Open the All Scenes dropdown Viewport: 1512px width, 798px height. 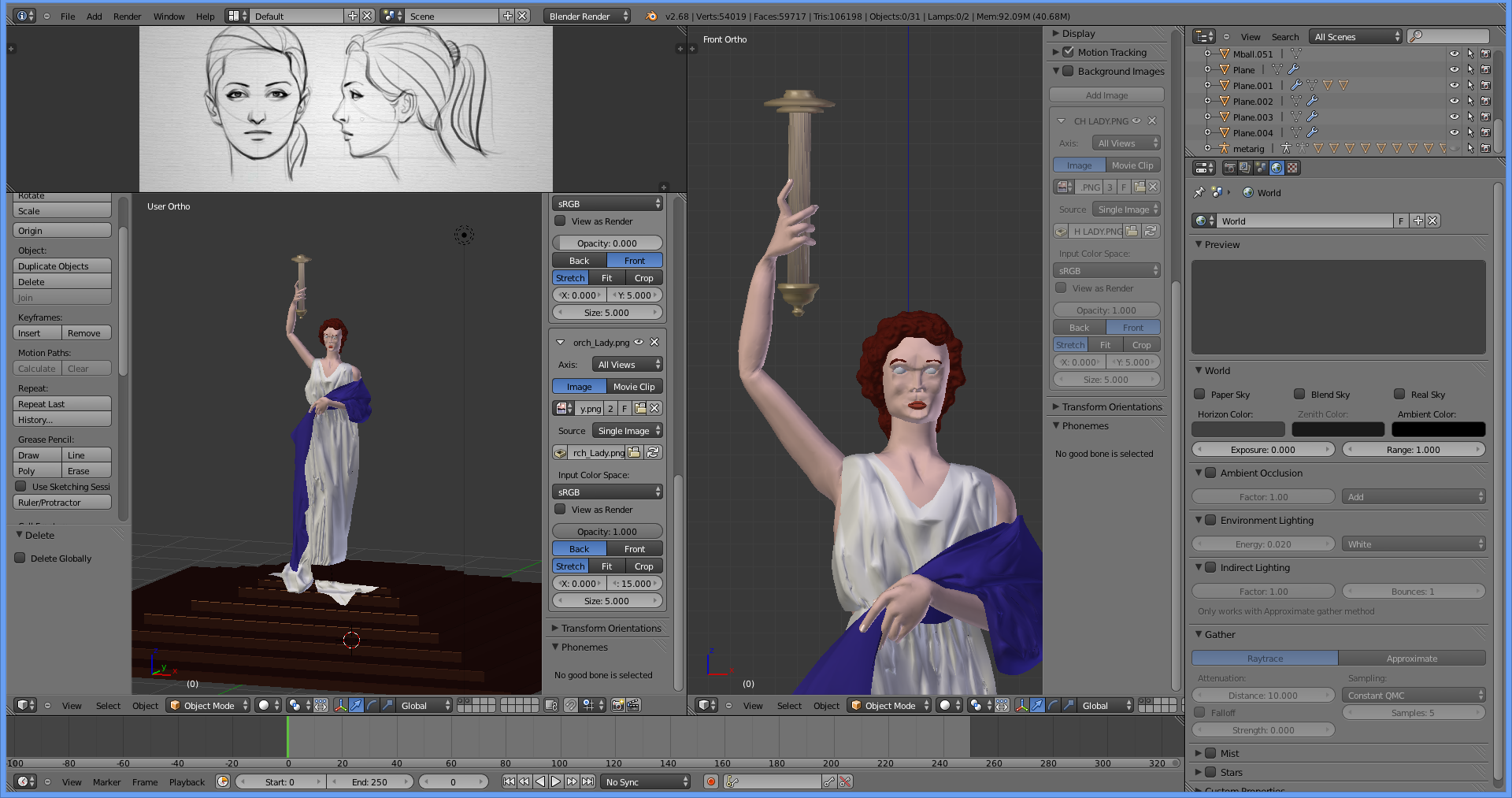(1355, 36)
